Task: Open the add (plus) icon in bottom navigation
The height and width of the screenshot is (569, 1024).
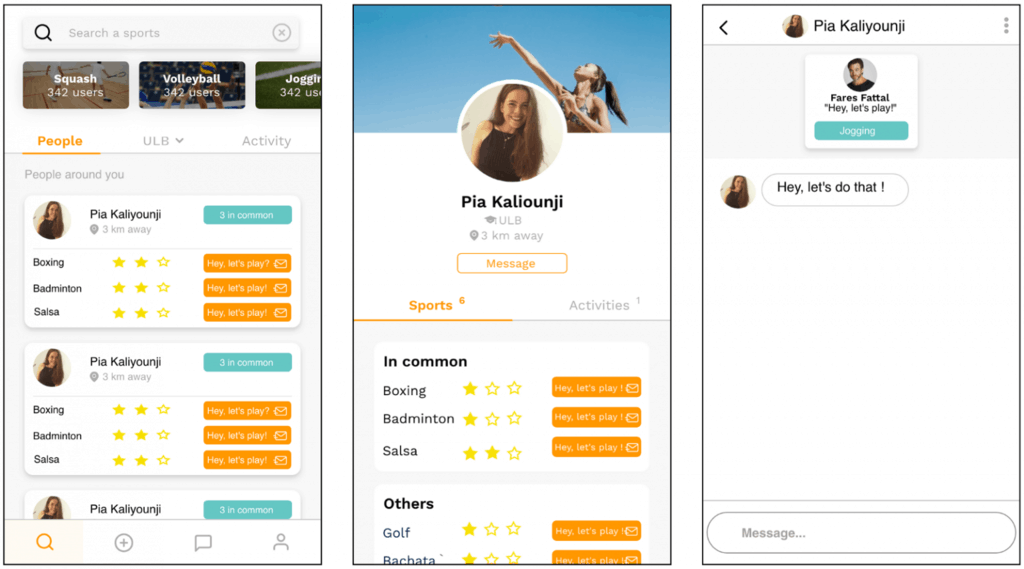Action: 124,542
